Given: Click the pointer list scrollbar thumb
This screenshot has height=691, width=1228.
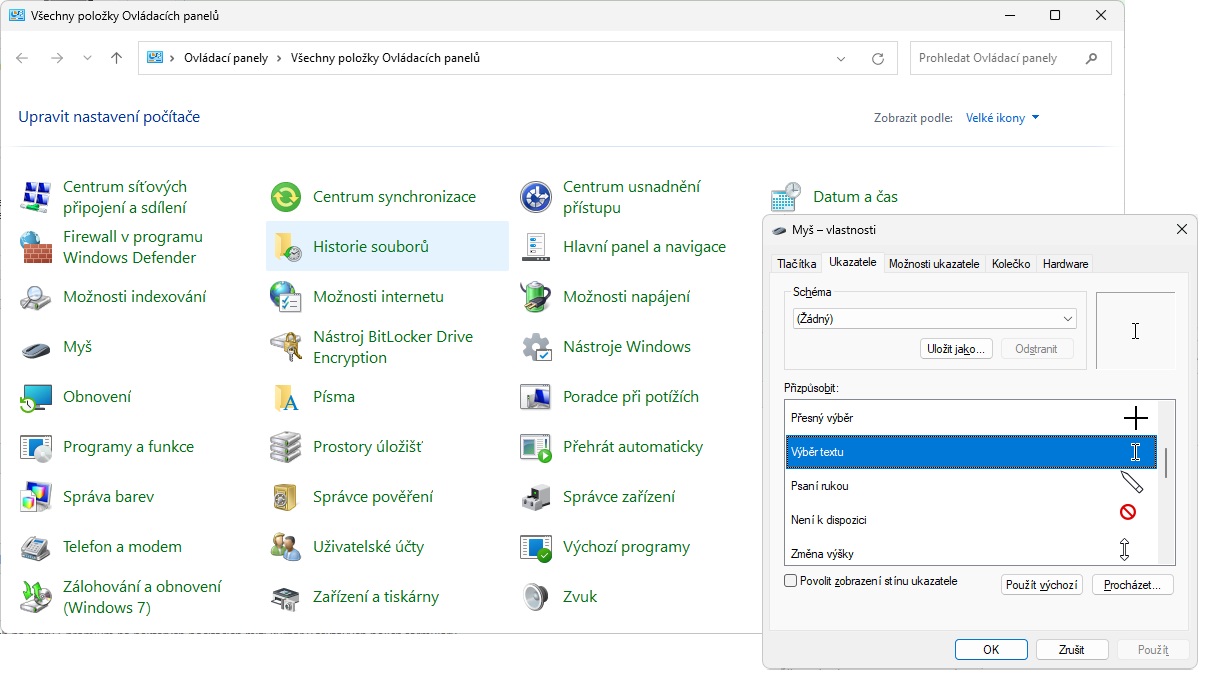Looking at the screenshot, I should (x=1166, y=463).
